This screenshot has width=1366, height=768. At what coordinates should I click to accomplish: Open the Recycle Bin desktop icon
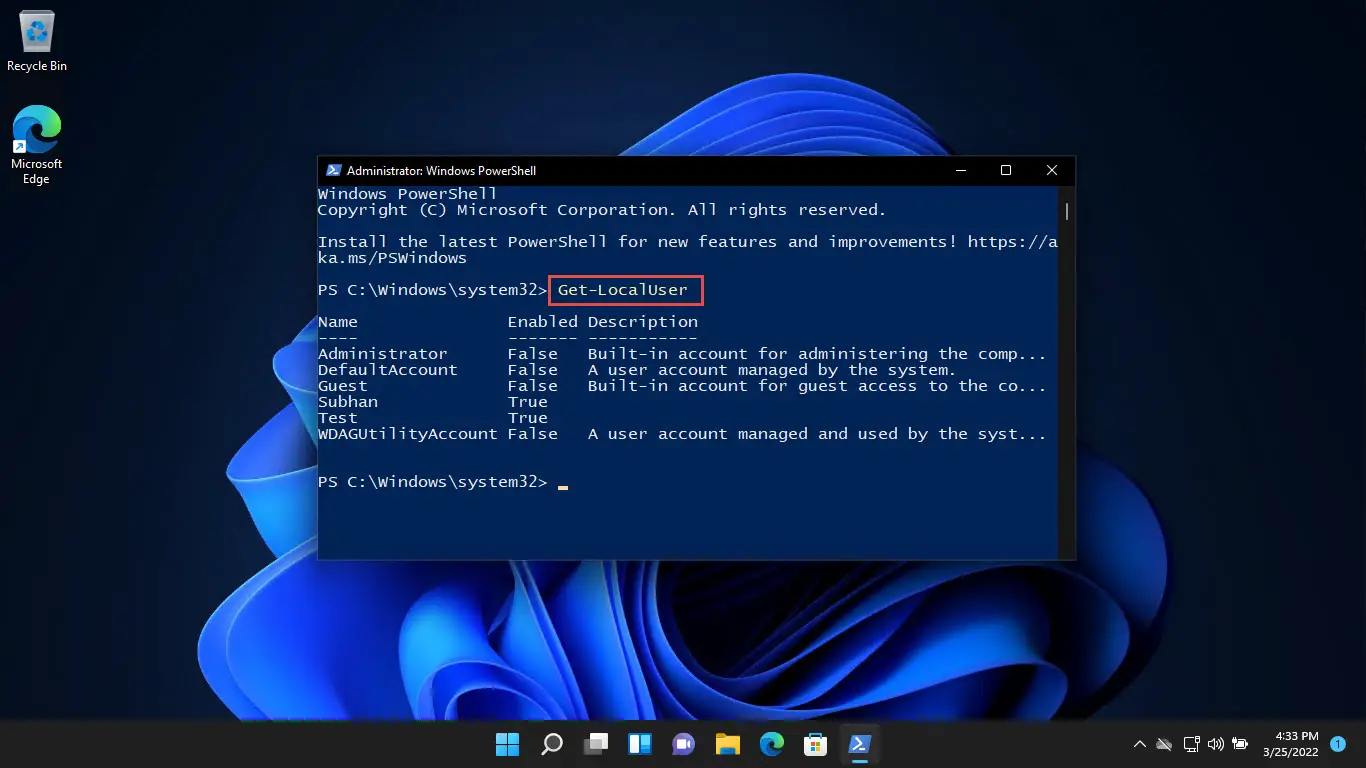click(37, 42)
